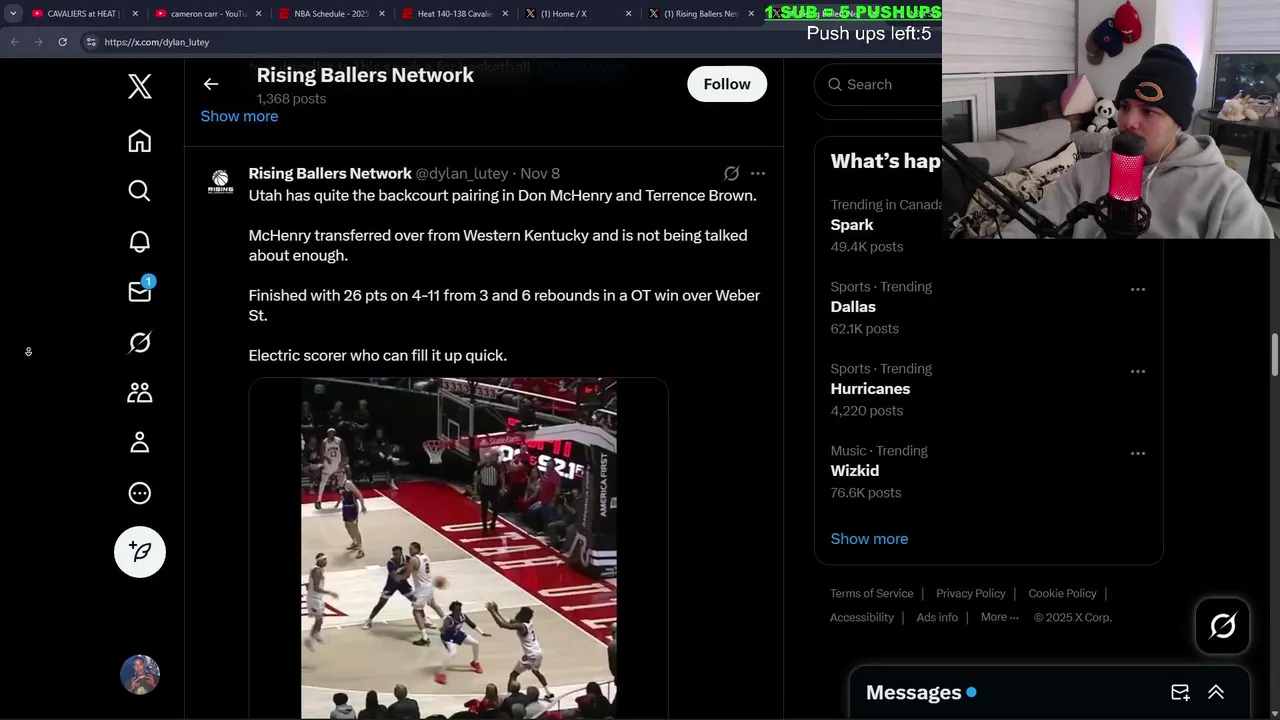This screenshot has height=720, width=1280.
Task: Expand the footer More menu
Action: pos(1000,617)
